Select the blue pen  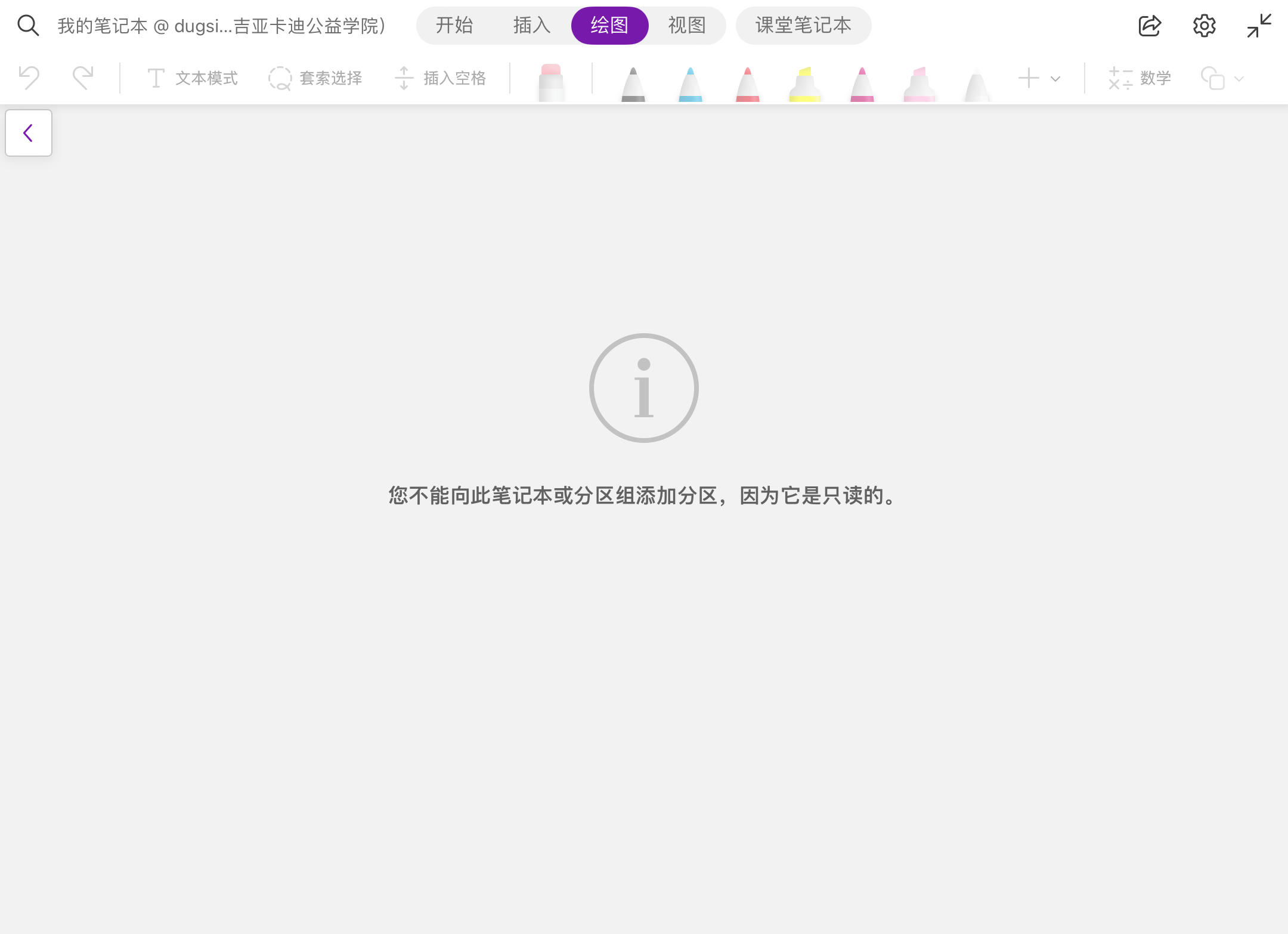(x=691, y=84)
